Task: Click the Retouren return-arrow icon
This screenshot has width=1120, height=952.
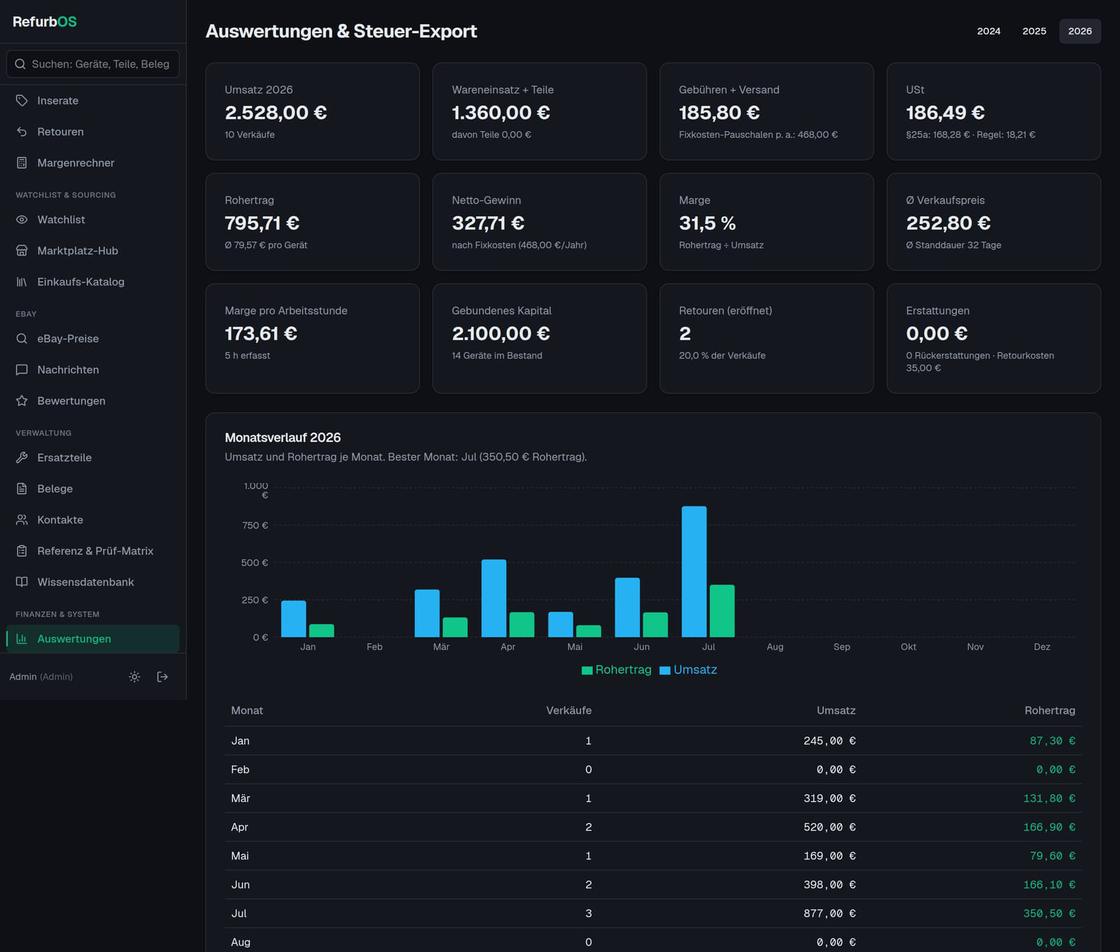Action: [21, 131]
